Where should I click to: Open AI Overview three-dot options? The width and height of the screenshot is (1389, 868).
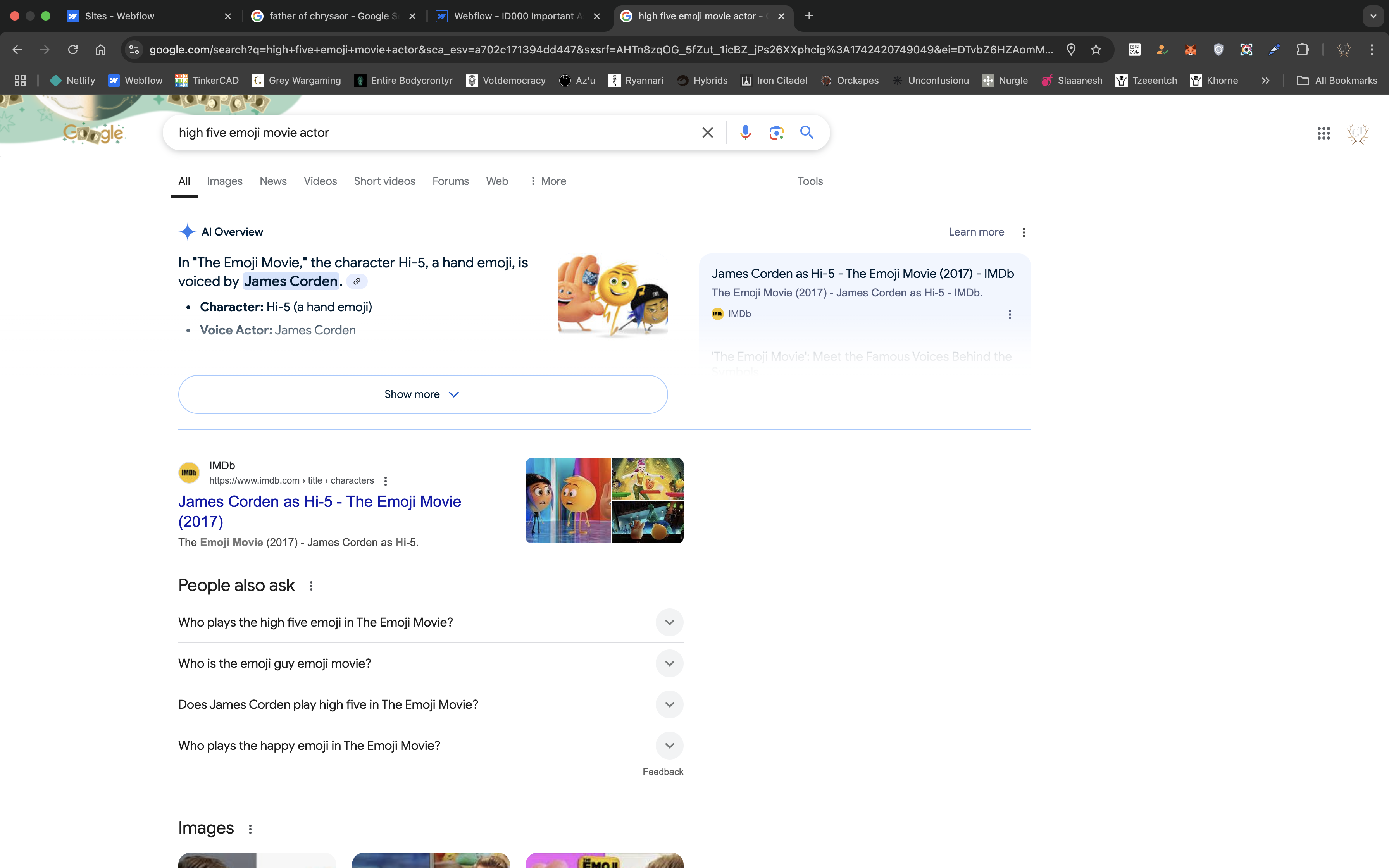click(1024, 232)
